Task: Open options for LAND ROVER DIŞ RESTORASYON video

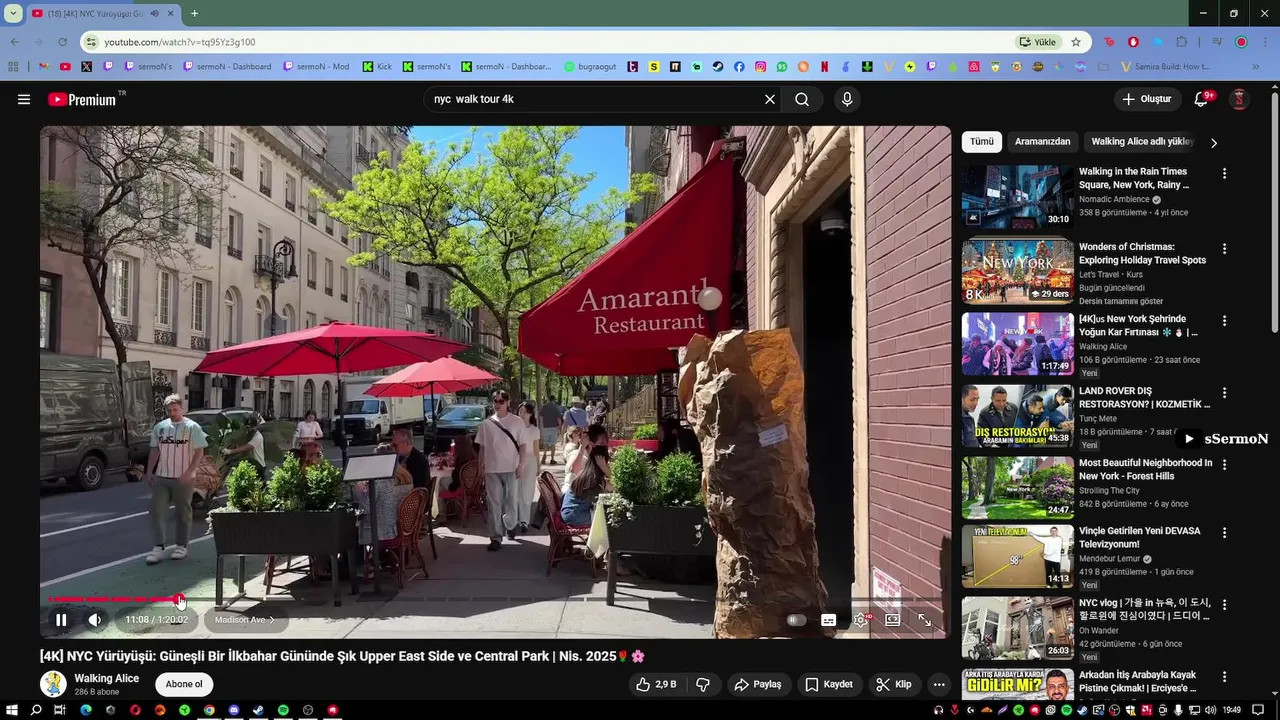Action: [x=1224, y=392]
